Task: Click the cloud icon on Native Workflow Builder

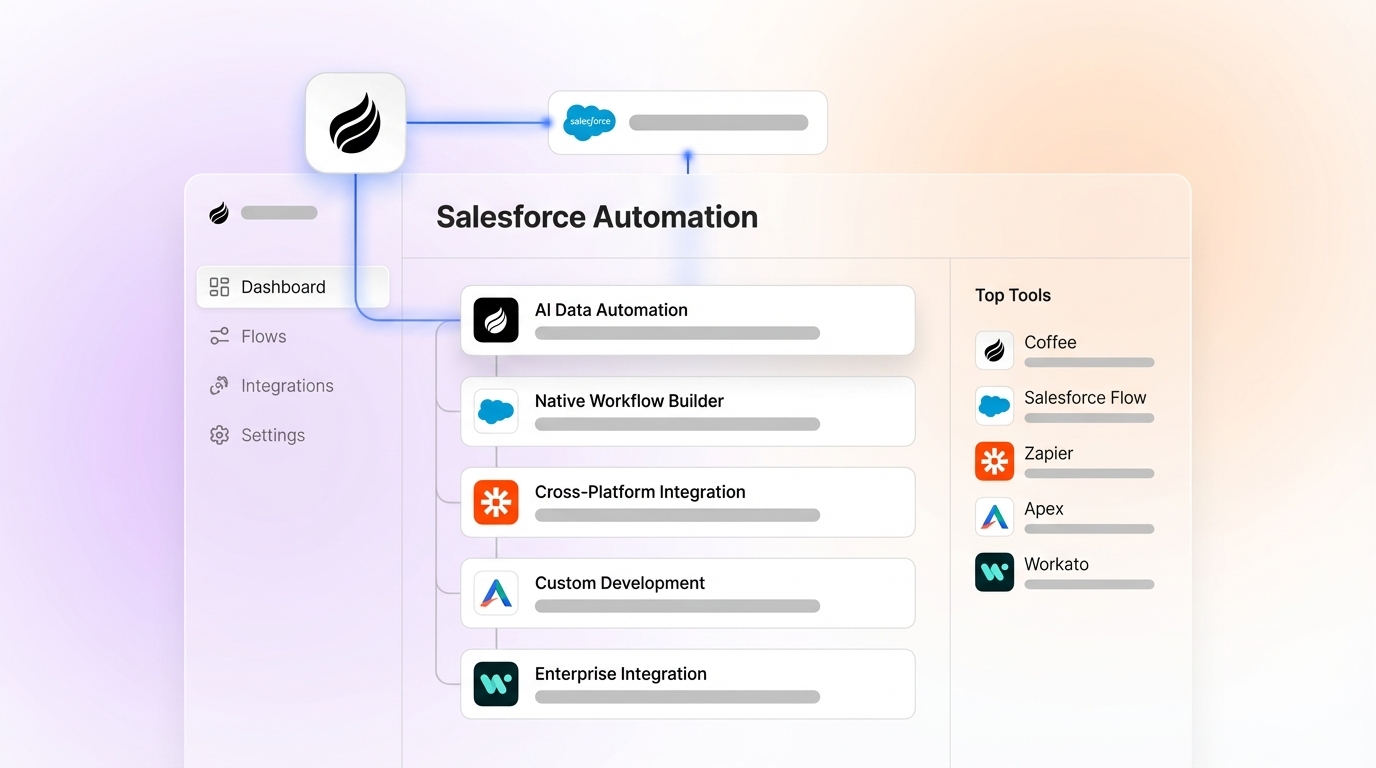Action: 496,411
